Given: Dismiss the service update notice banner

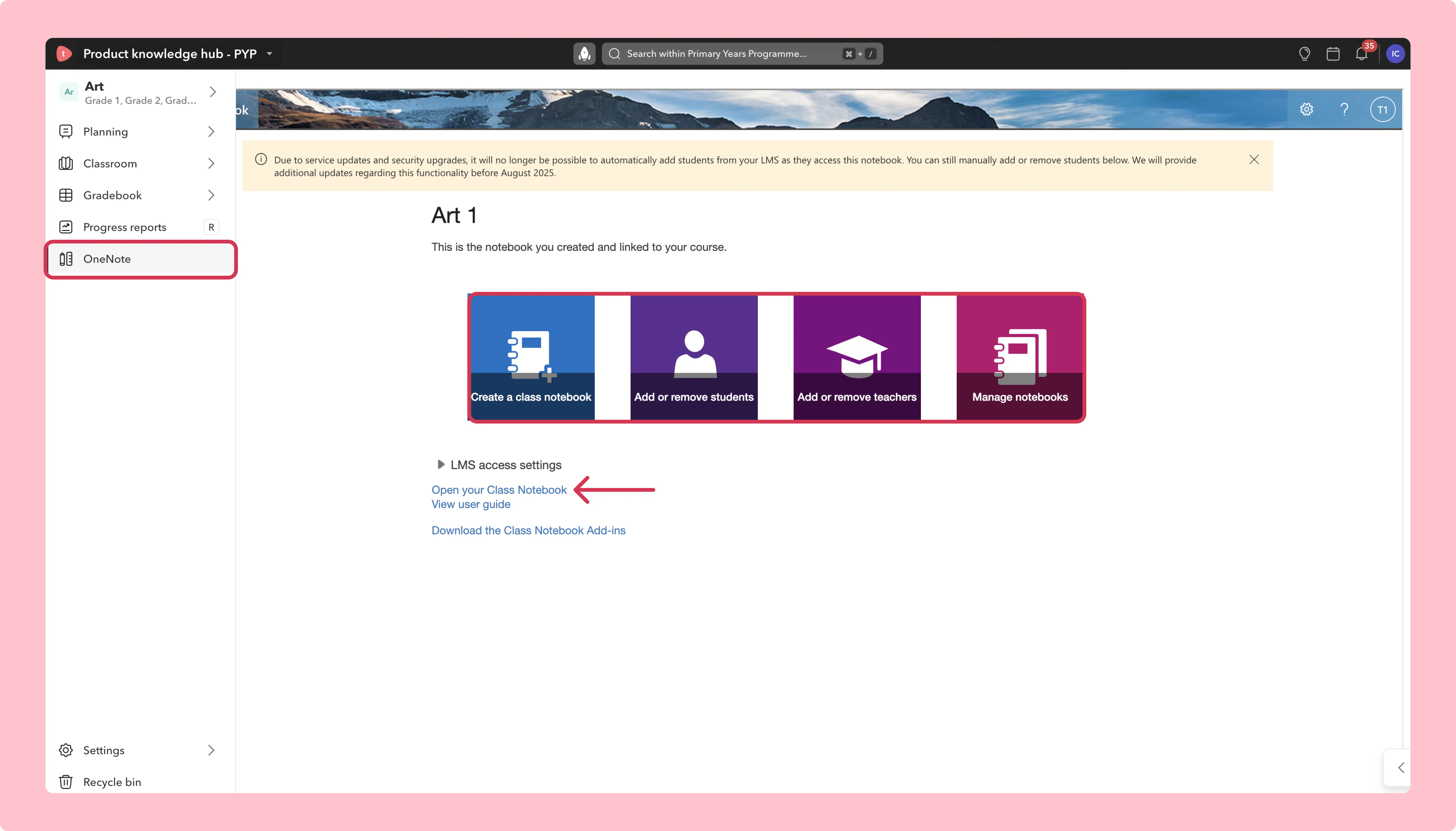Looking at the screenshot, I should point(1254,160).
